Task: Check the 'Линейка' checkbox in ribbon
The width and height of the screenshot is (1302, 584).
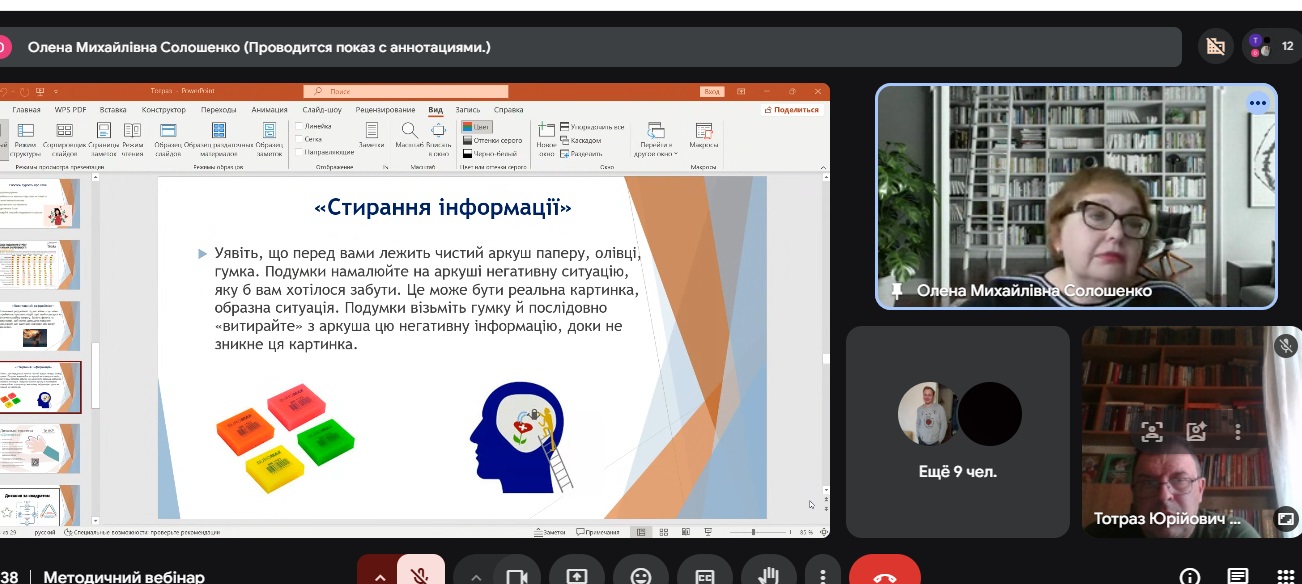Action: pos(300,127)
